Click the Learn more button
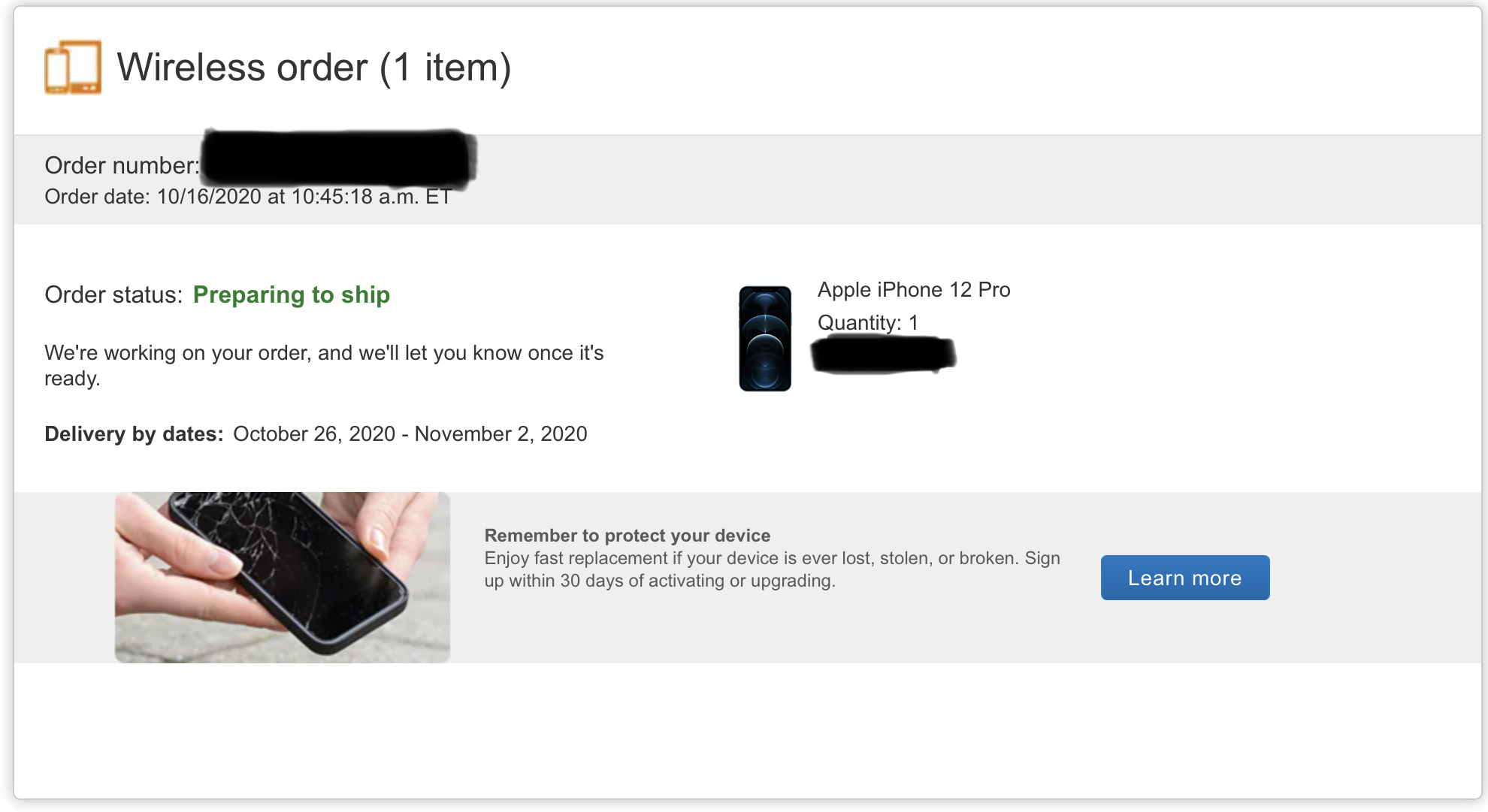Image resolution: width=1488 pixels, height=812 pixels. (x=1185, y=578)
